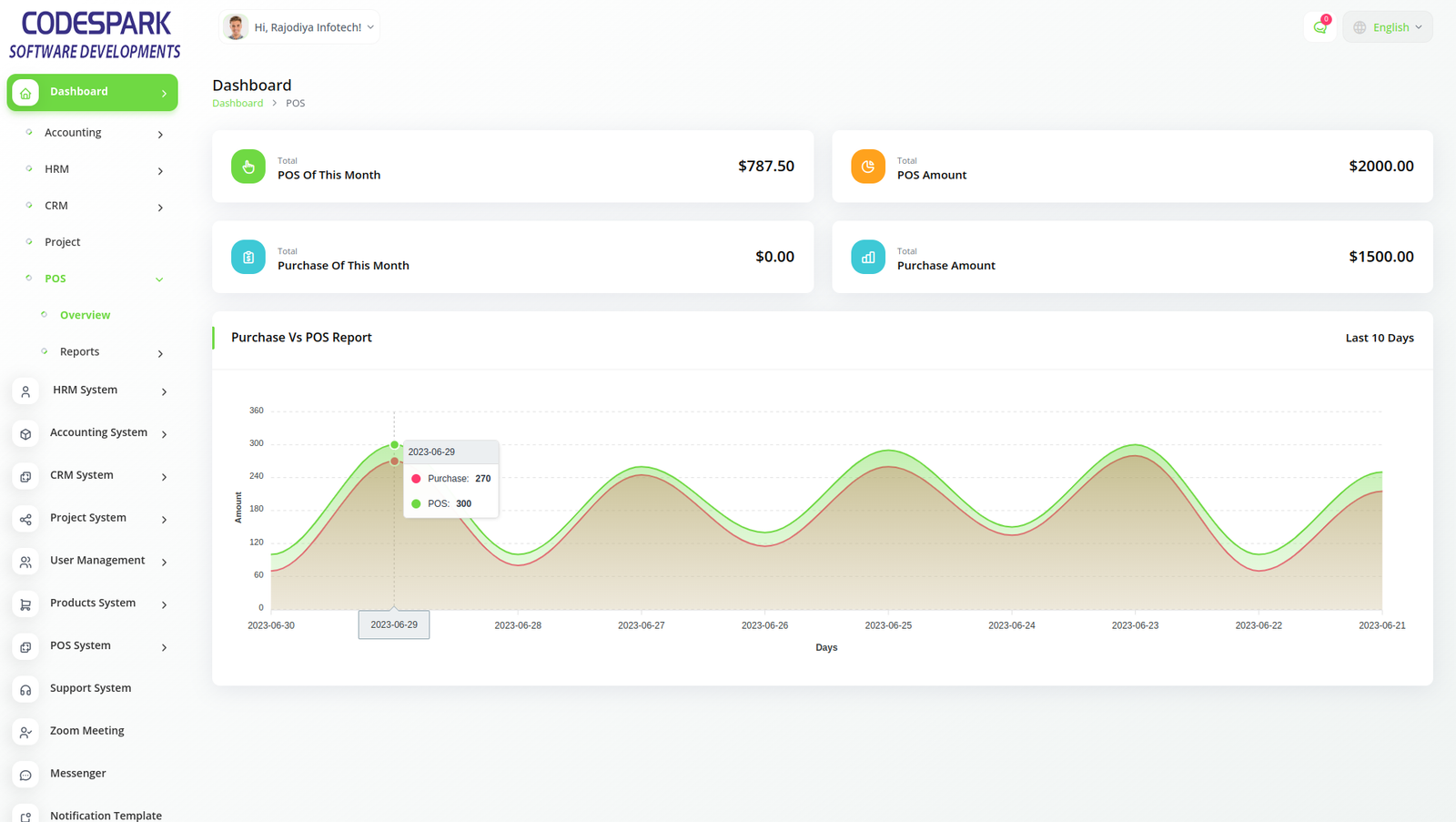The image size is (1456, 822).
Task: Click the Dashboard breadcrumb link
Action: (x=238, y=103)
